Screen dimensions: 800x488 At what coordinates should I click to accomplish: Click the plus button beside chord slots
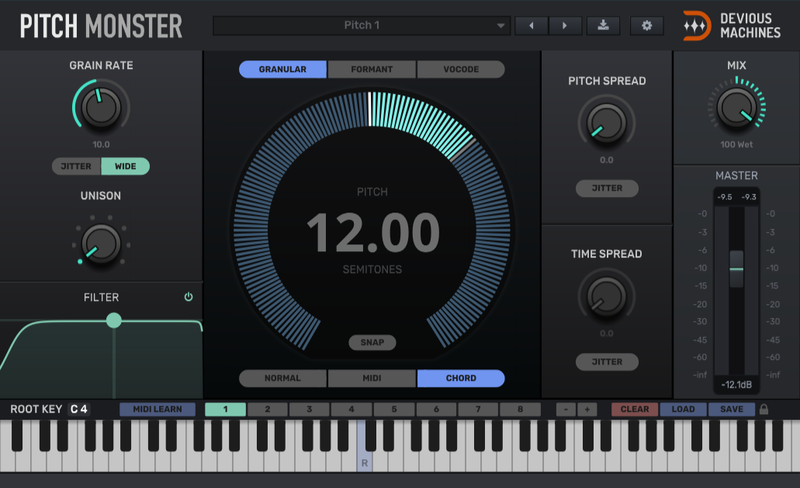point(587,409)
